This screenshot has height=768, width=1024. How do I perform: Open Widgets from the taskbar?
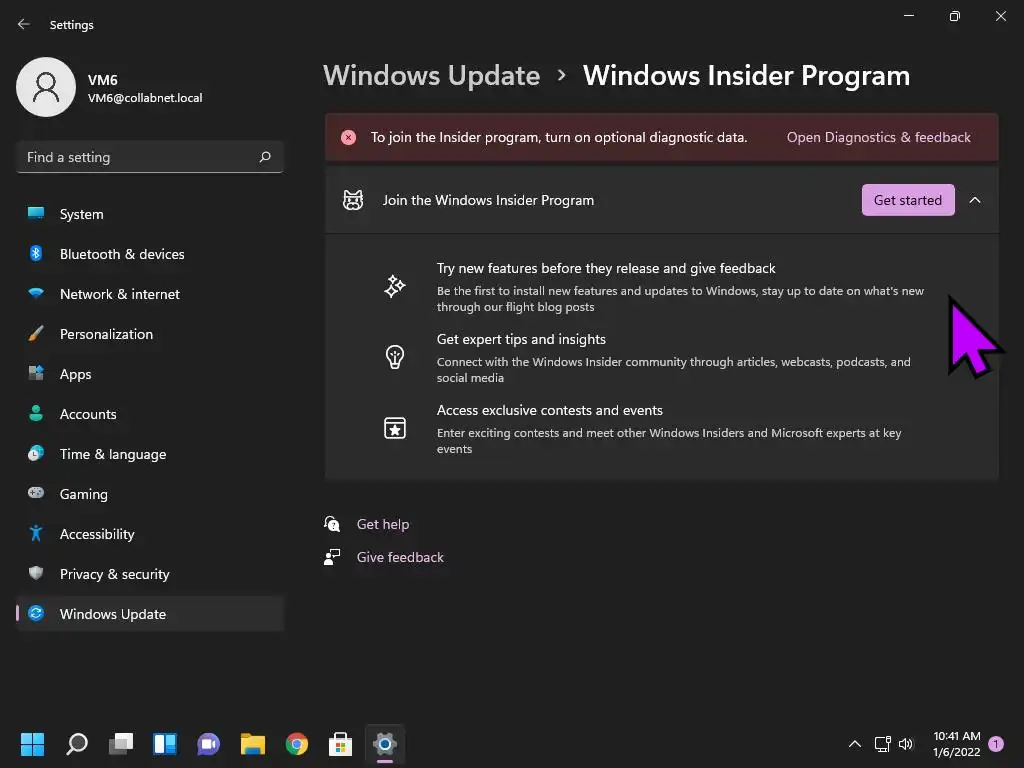tap(165, 744)
